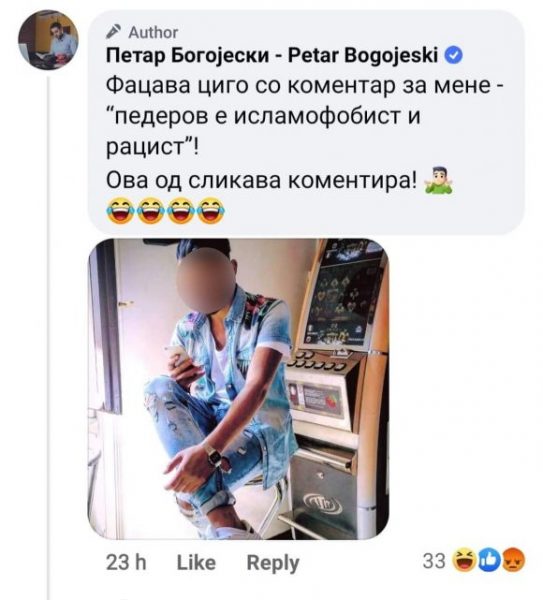Like this comment

click(x=196, y=562)
